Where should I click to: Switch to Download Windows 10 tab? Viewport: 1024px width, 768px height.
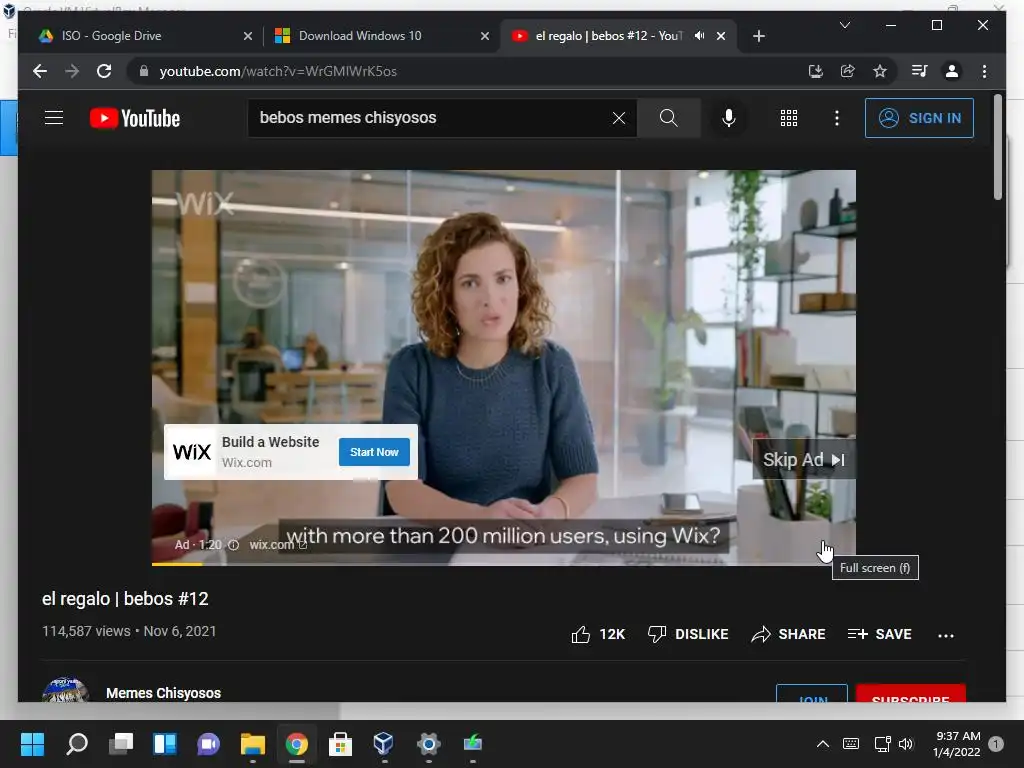(x=380, y=36)
